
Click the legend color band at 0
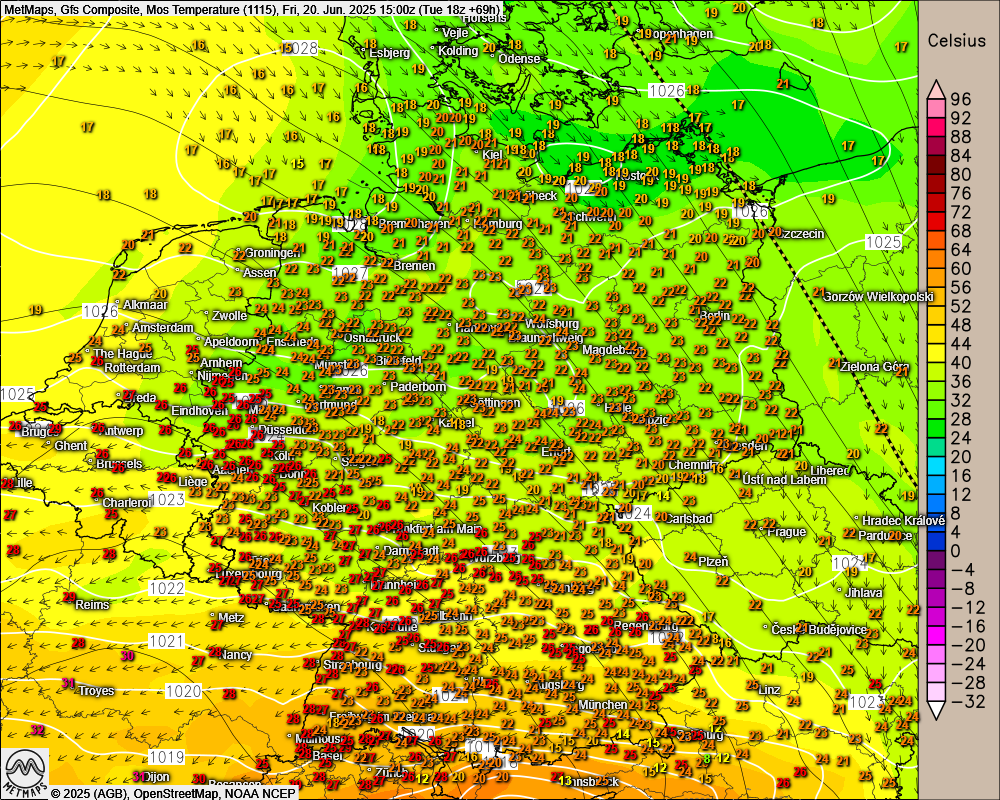click(x=935, y=550)
